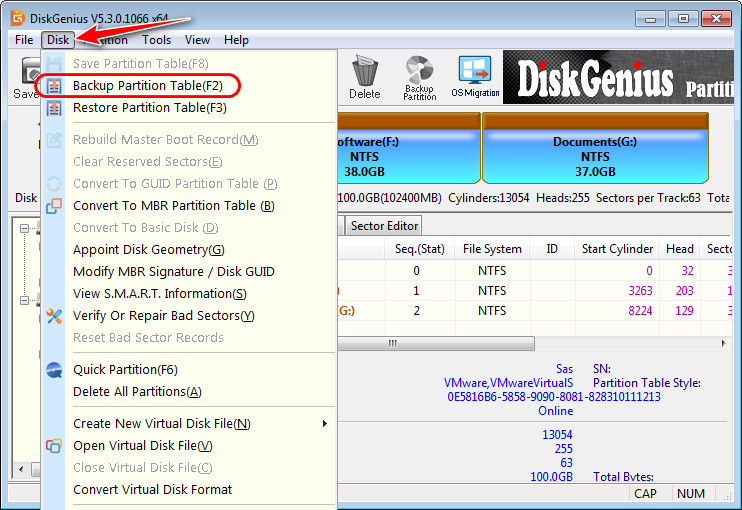This screenshot has height=510, width=742.
Task: Click Head value 203
Action: click(684, 290)
